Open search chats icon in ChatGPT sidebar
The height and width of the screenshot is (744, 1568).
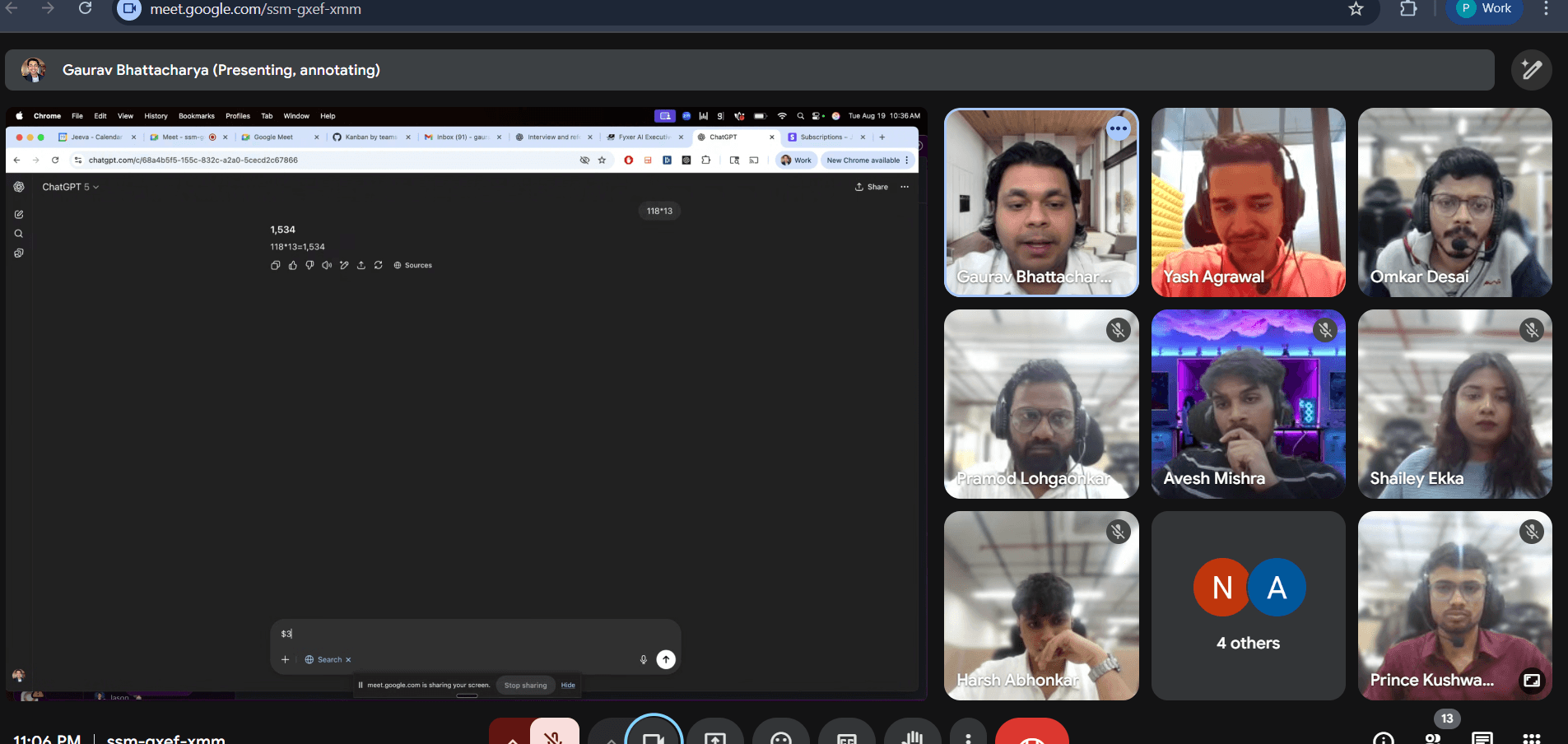[19, 234]
